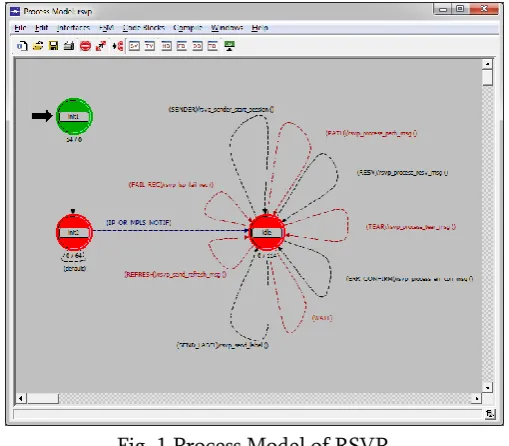
Task: Open the TB termination block
Action: [212, 46]
